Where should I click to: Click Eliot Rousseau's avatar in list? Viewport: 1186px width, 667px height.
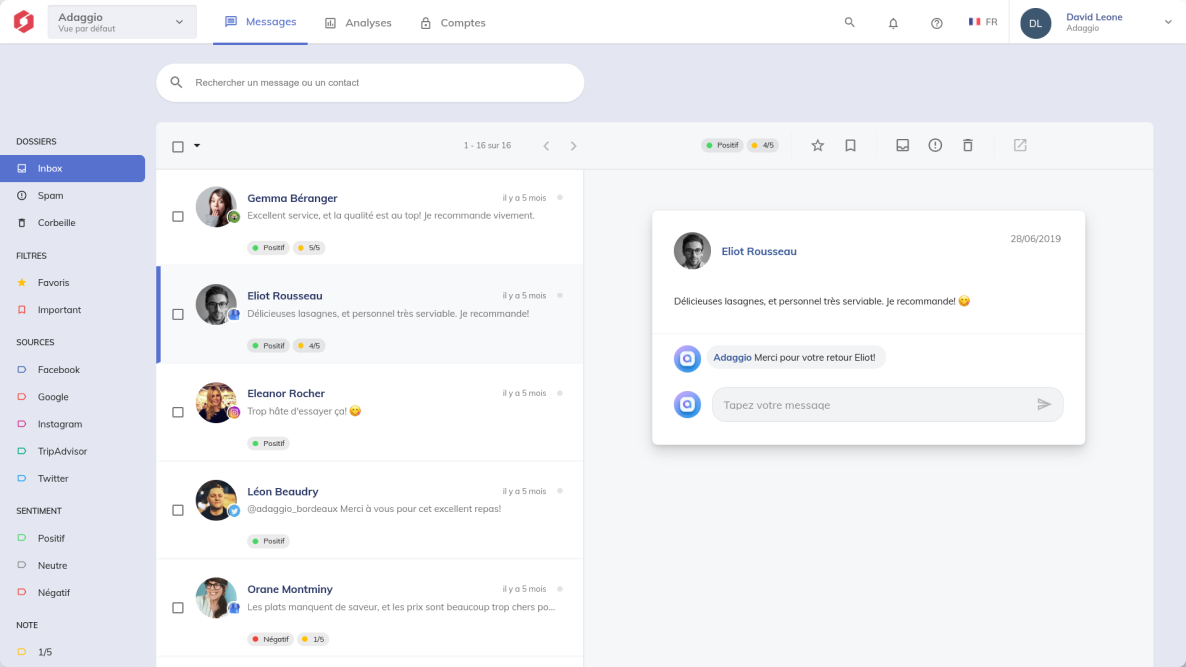pos(216,304)
